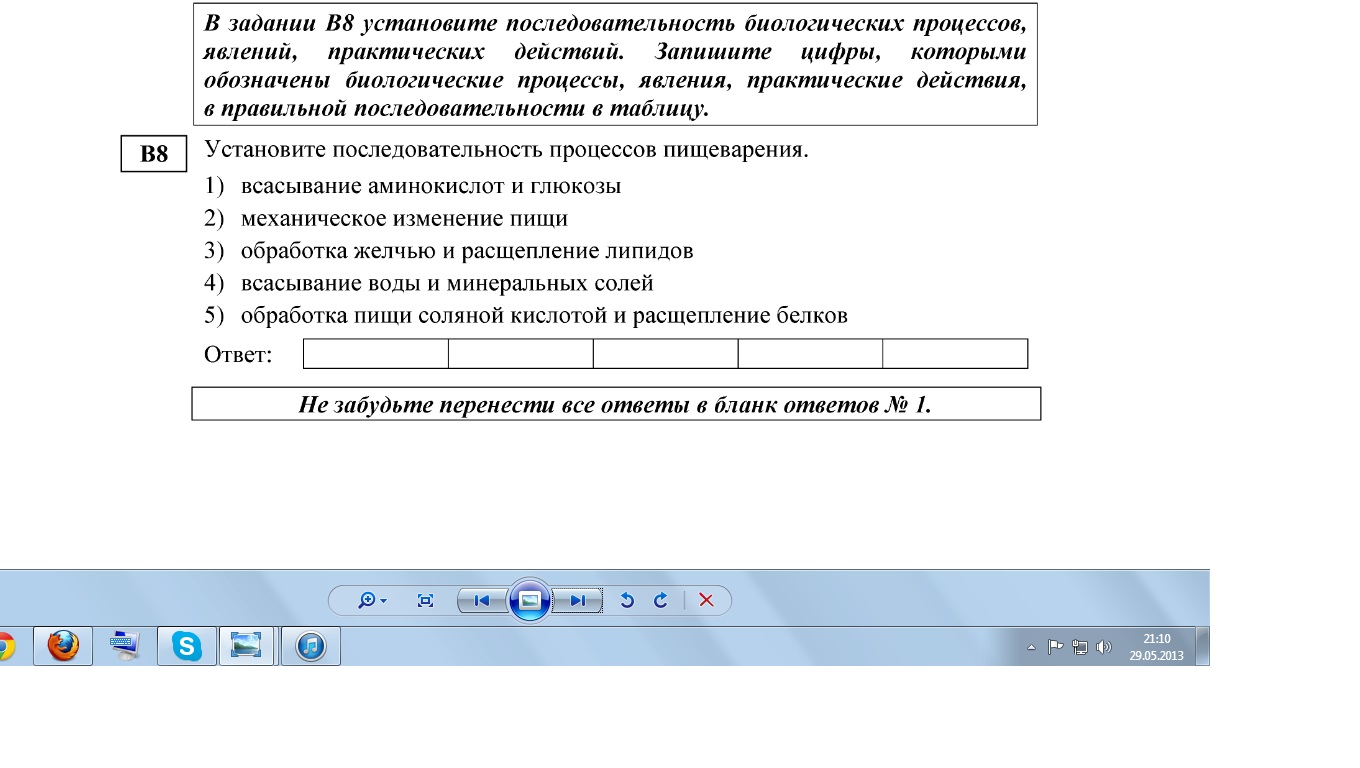Show hidden system tray icons
1360x768 pixels.
(x=1031, y=647)
